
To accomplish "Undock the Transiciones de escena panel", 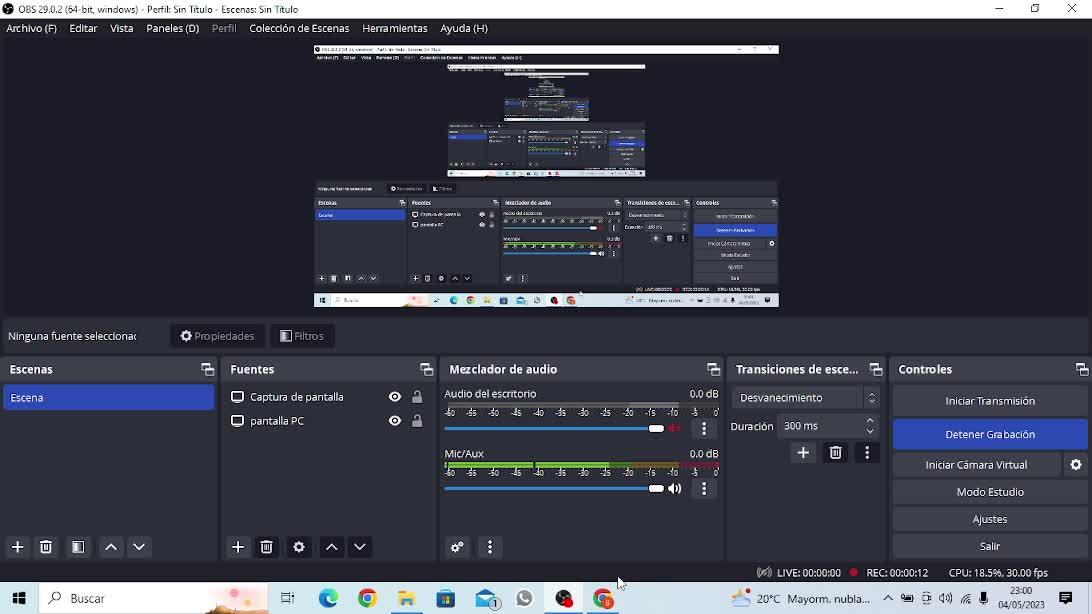I will click(875, 370).
